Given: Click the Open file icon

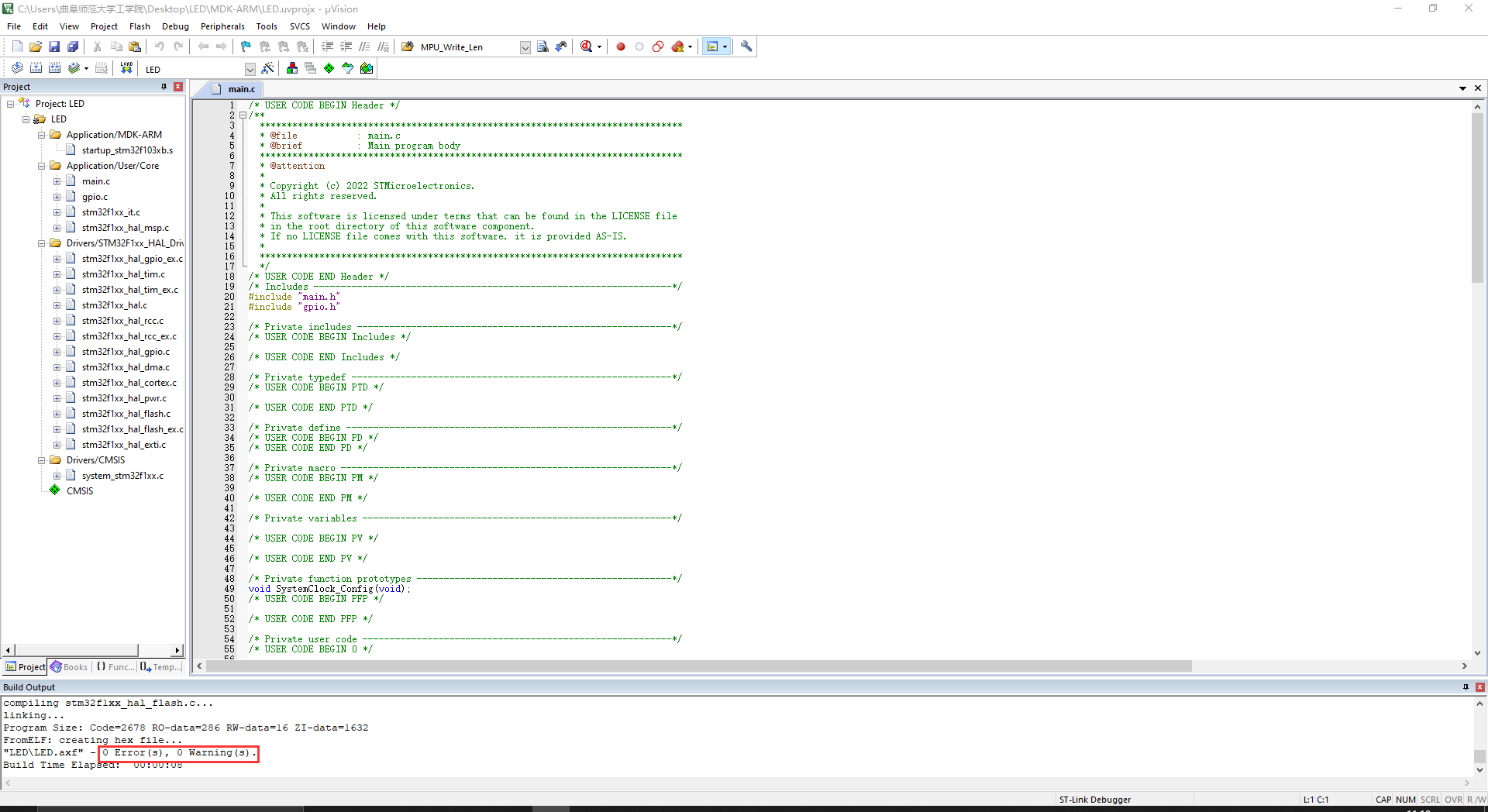Looking at the screenshot, I should [36, 46].
